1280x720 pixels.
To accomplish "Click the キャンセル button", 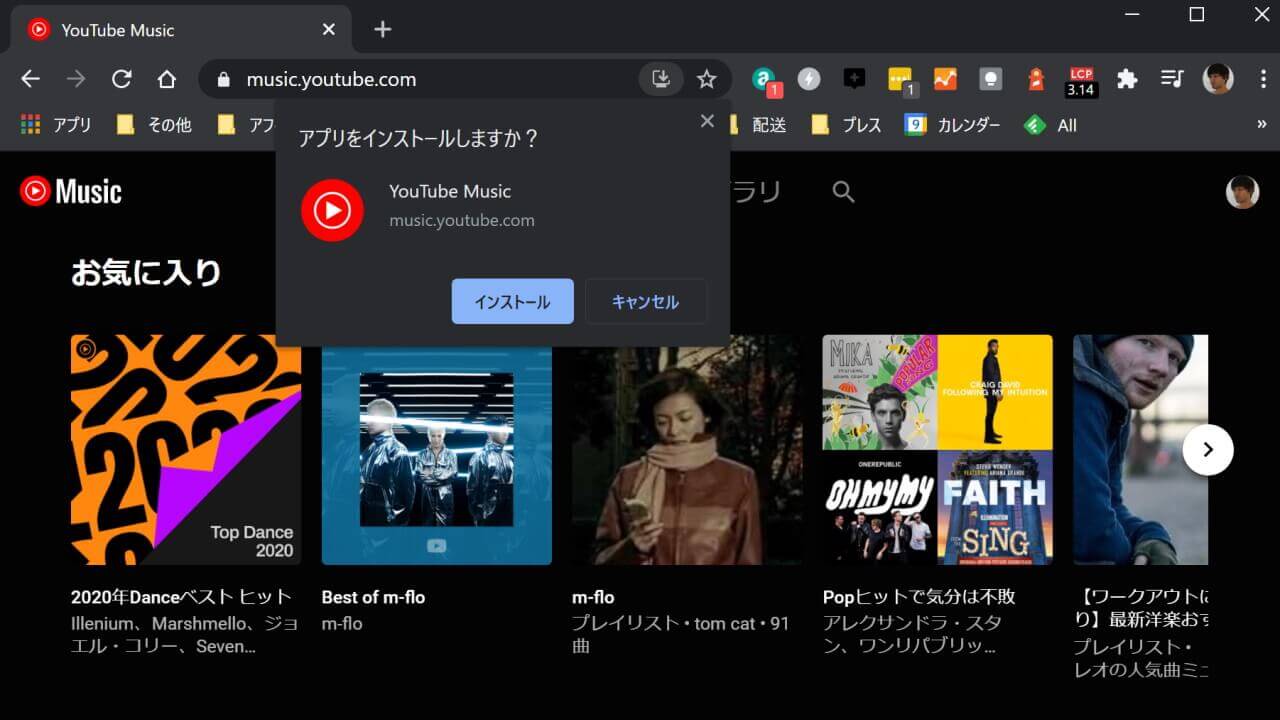I will click(x=645, y=301).
